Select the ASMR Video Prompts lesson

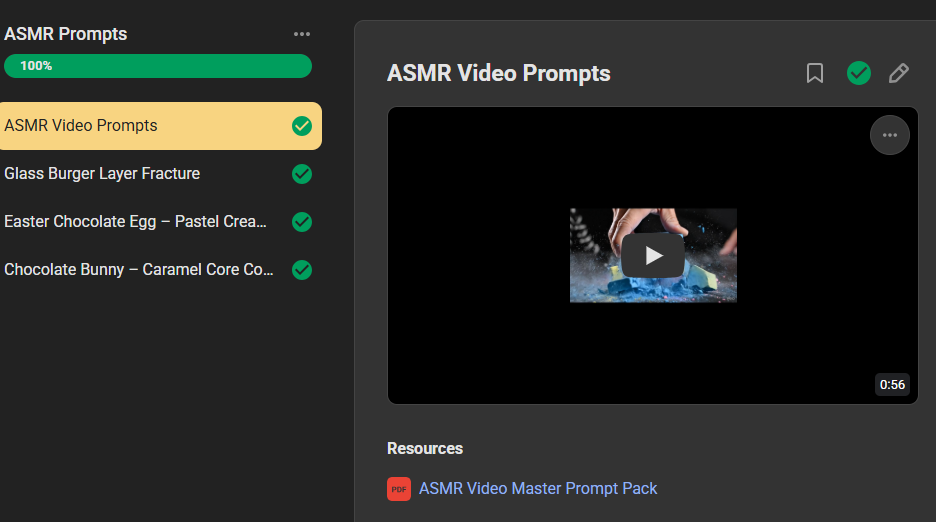(x=160, y=126)
